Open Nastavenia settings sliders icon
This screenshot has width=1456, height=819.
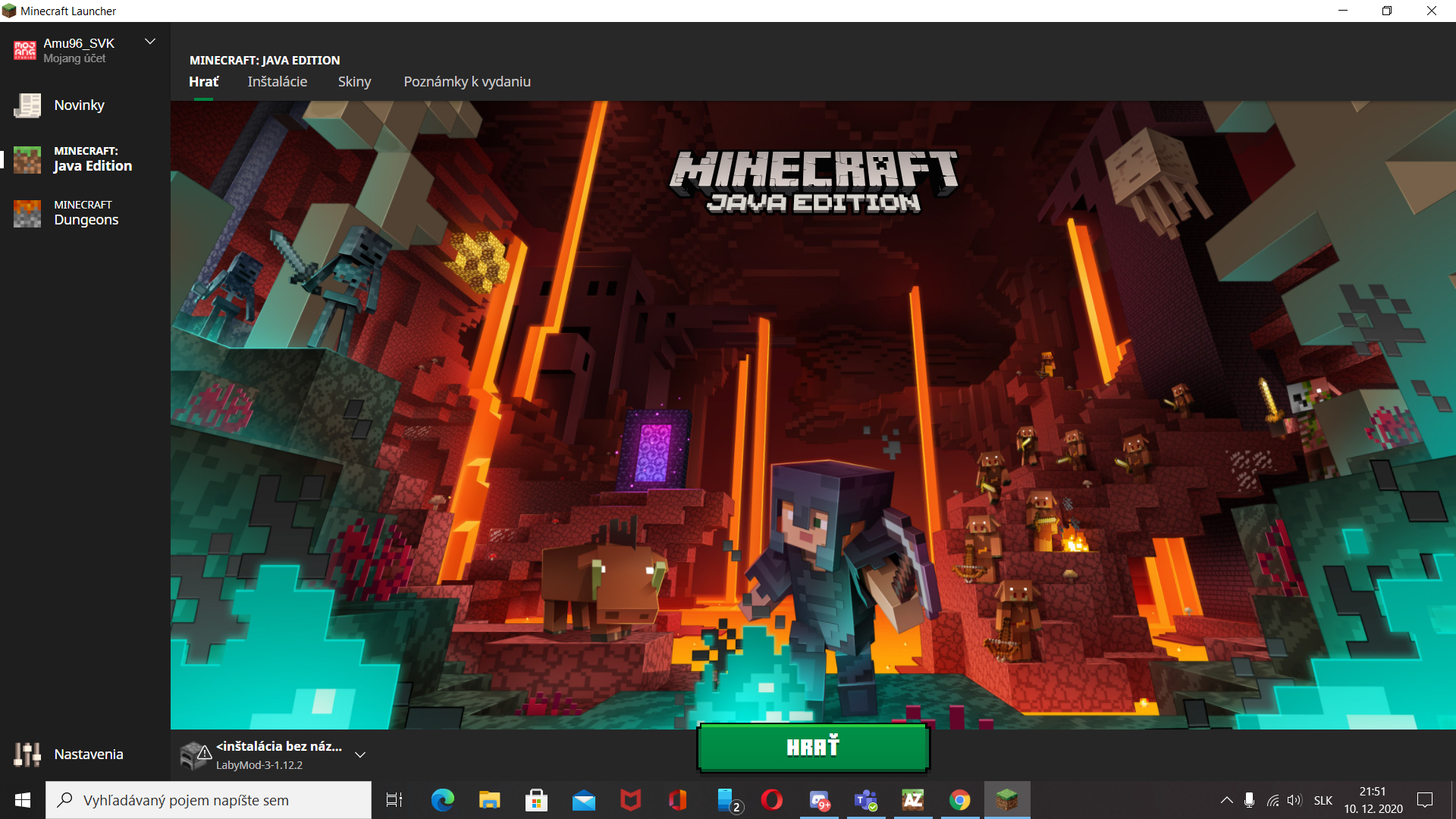coord(27,755)
